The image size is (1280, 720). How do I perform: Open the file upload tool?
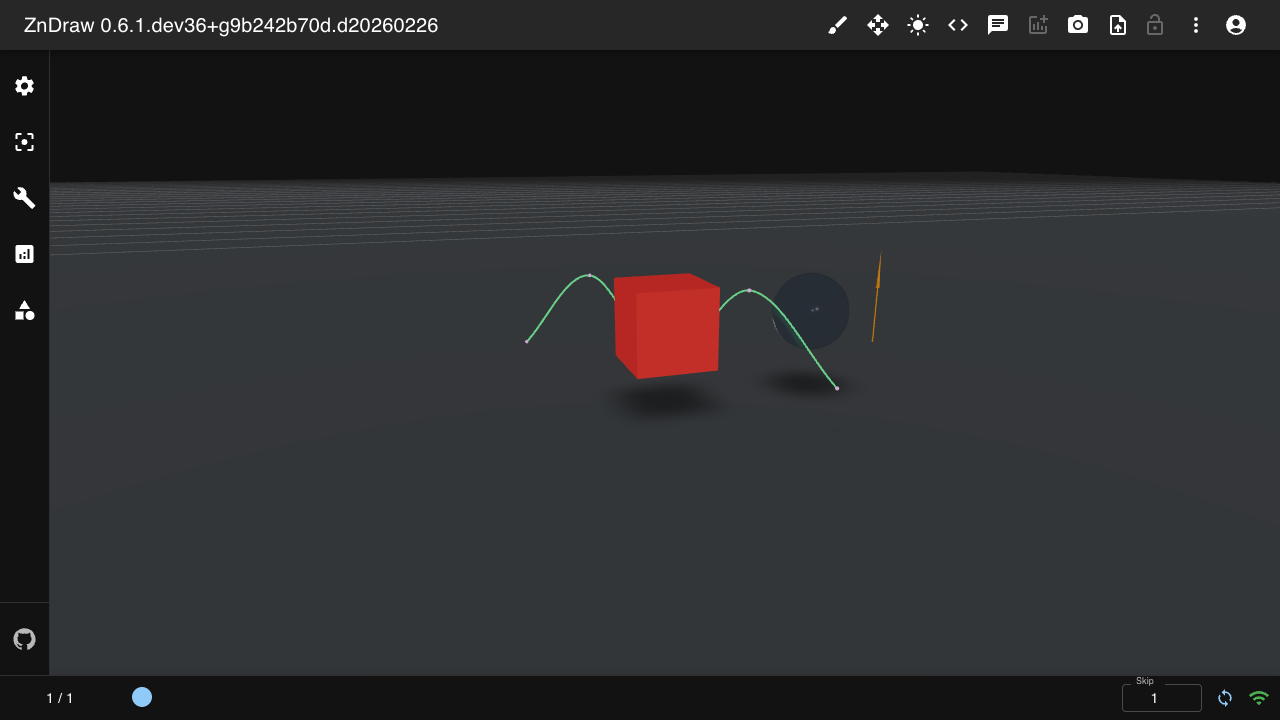(x=1117, y=25)
